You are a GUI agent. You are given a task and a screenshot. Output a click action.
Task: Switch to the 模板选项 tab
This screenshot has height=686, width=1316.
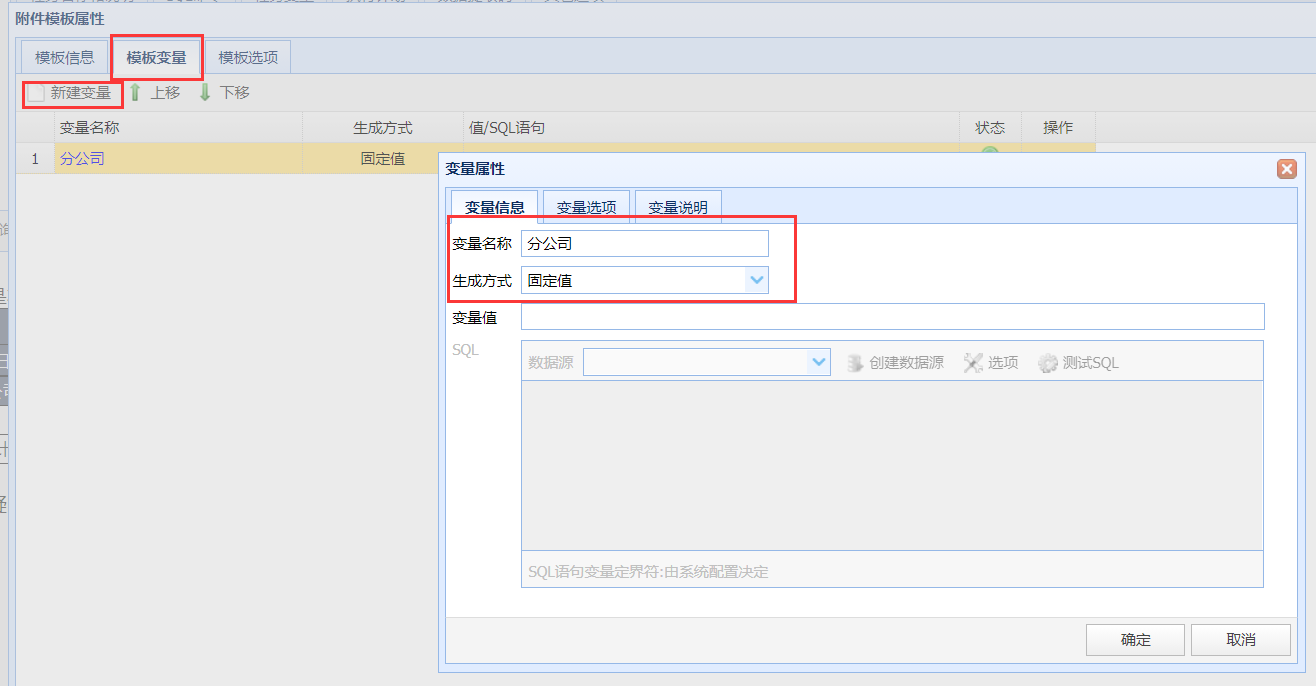pyautogui.click(x=248, y=57)
